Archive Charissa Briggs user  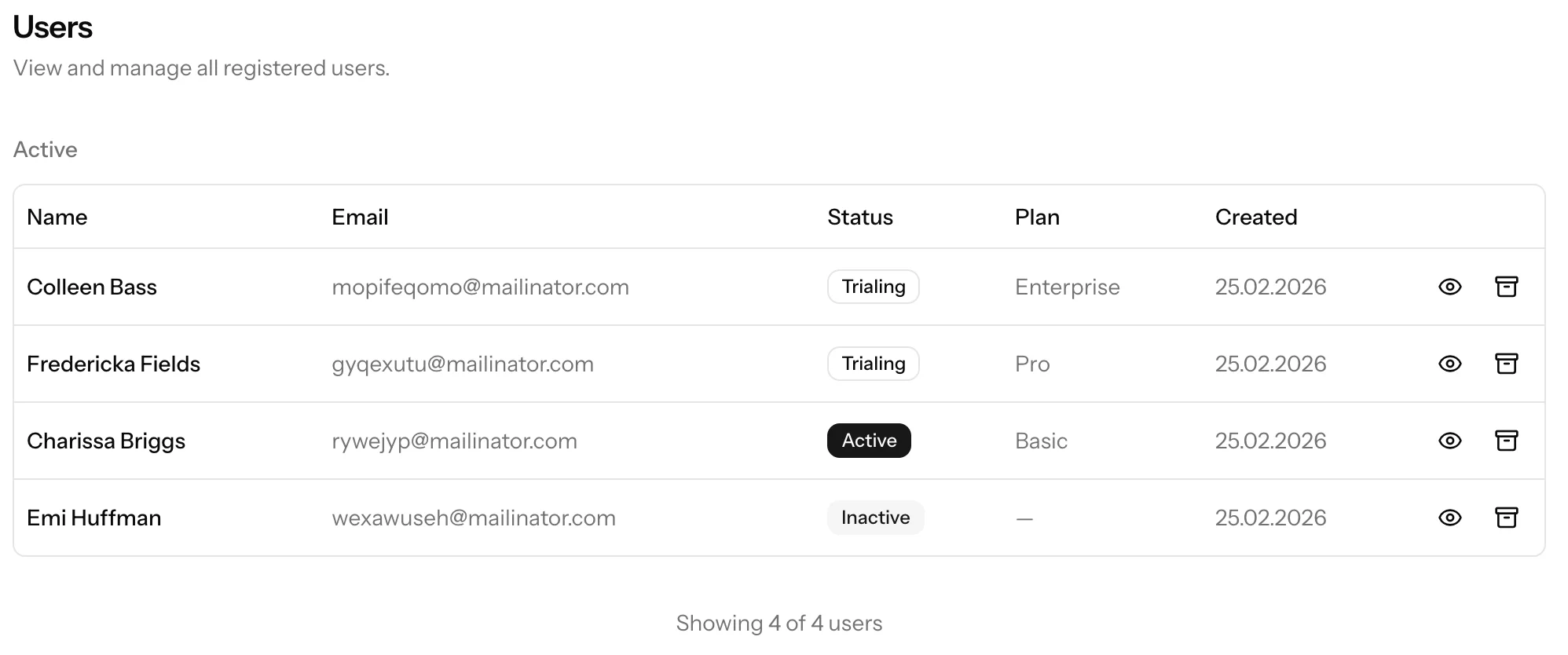pyautogui.click(x=1506, y=441)
